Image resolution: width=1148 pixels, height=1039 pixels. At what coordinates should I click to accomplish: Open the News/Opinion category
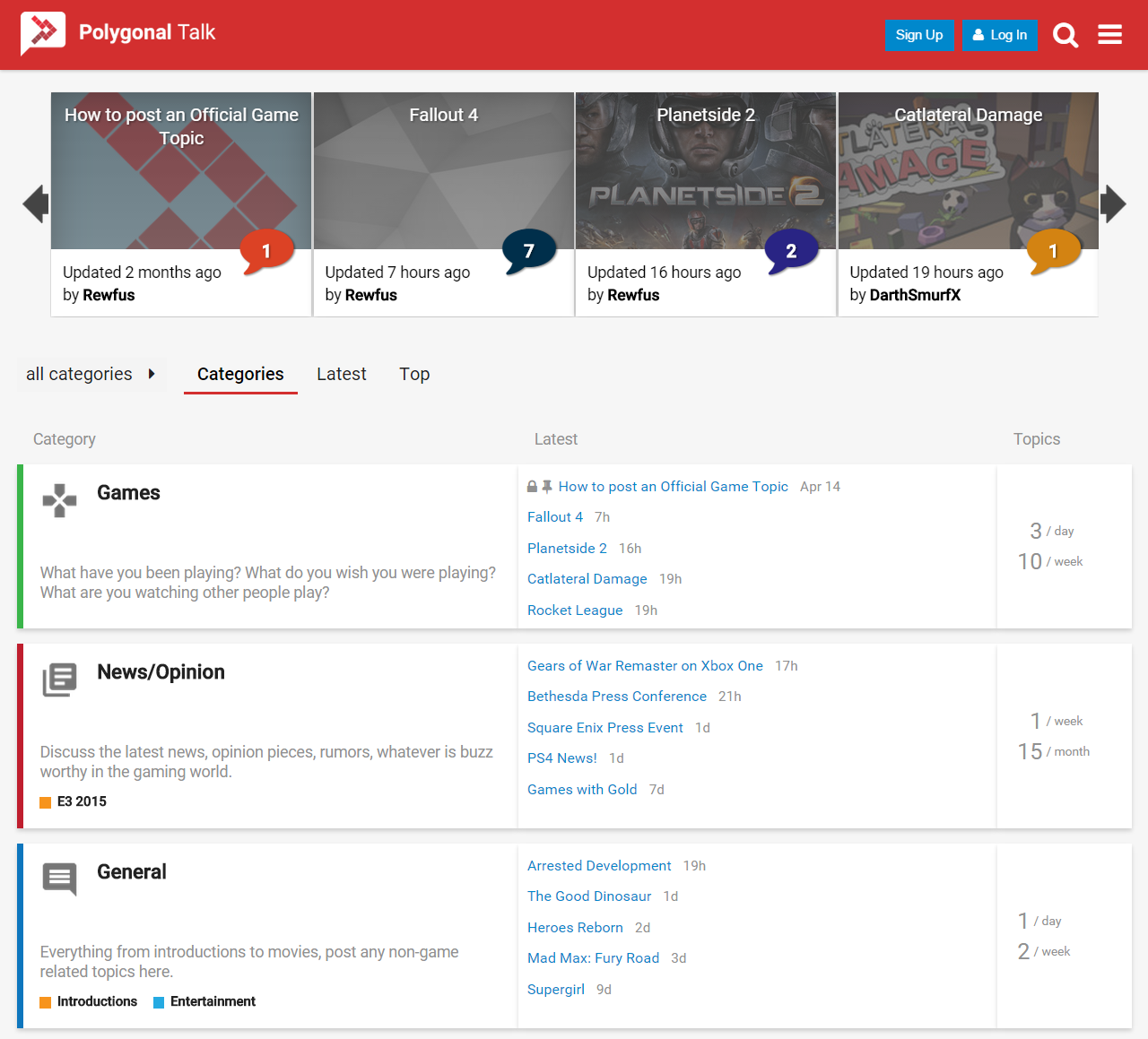[x=161, y=672]
